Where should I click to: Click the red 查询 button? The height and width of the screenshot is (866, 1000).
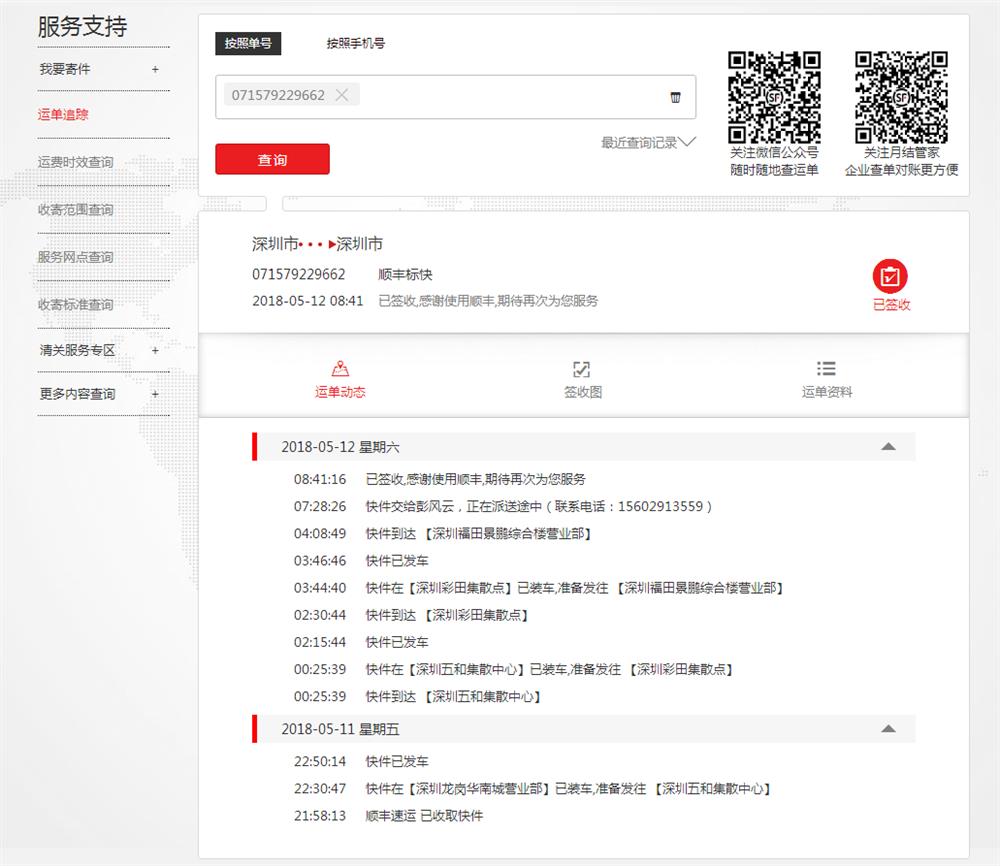[x=272, y=159]
